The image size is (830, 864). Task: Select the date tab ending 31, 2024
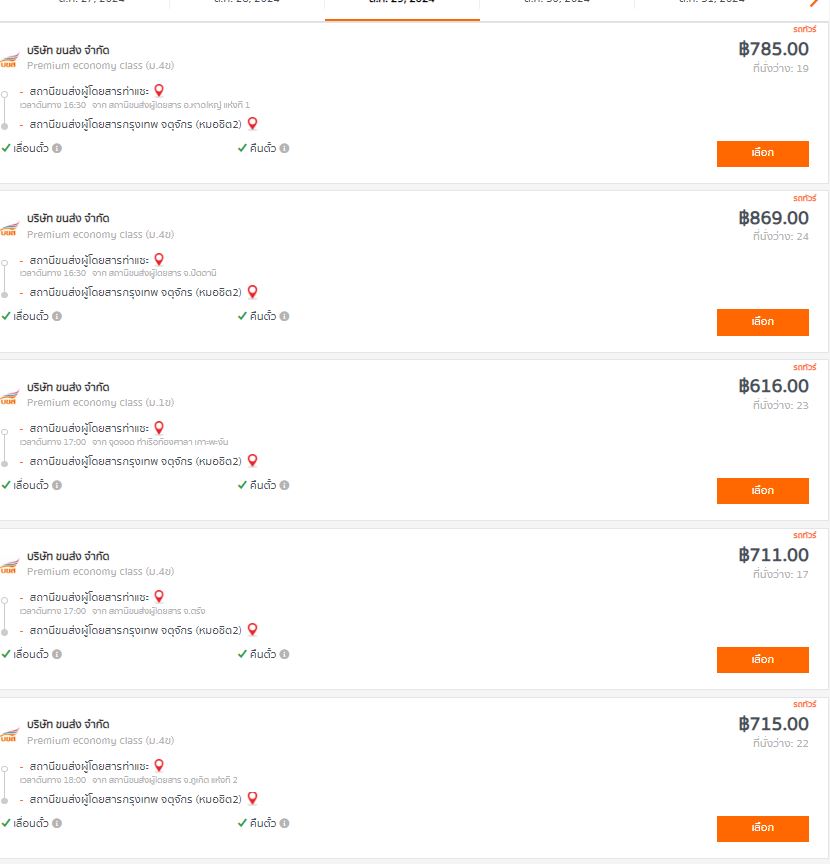[x=711, y=4]
